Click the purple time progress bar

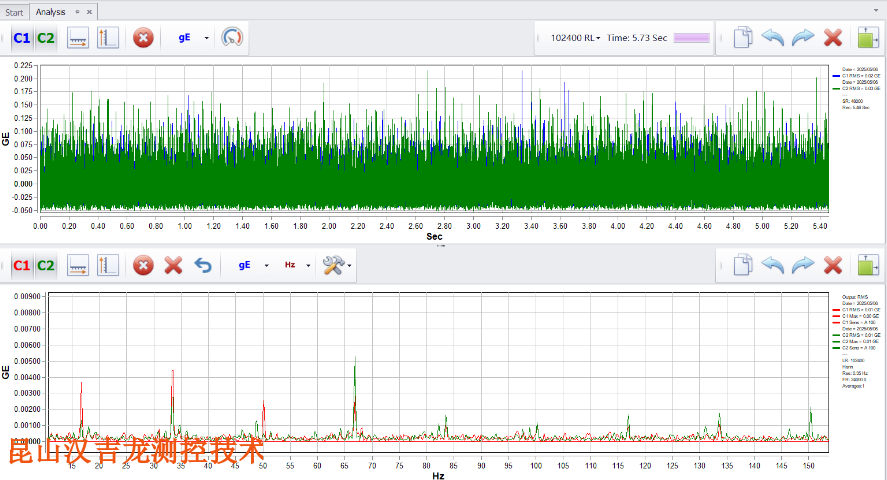pos(692,38)
